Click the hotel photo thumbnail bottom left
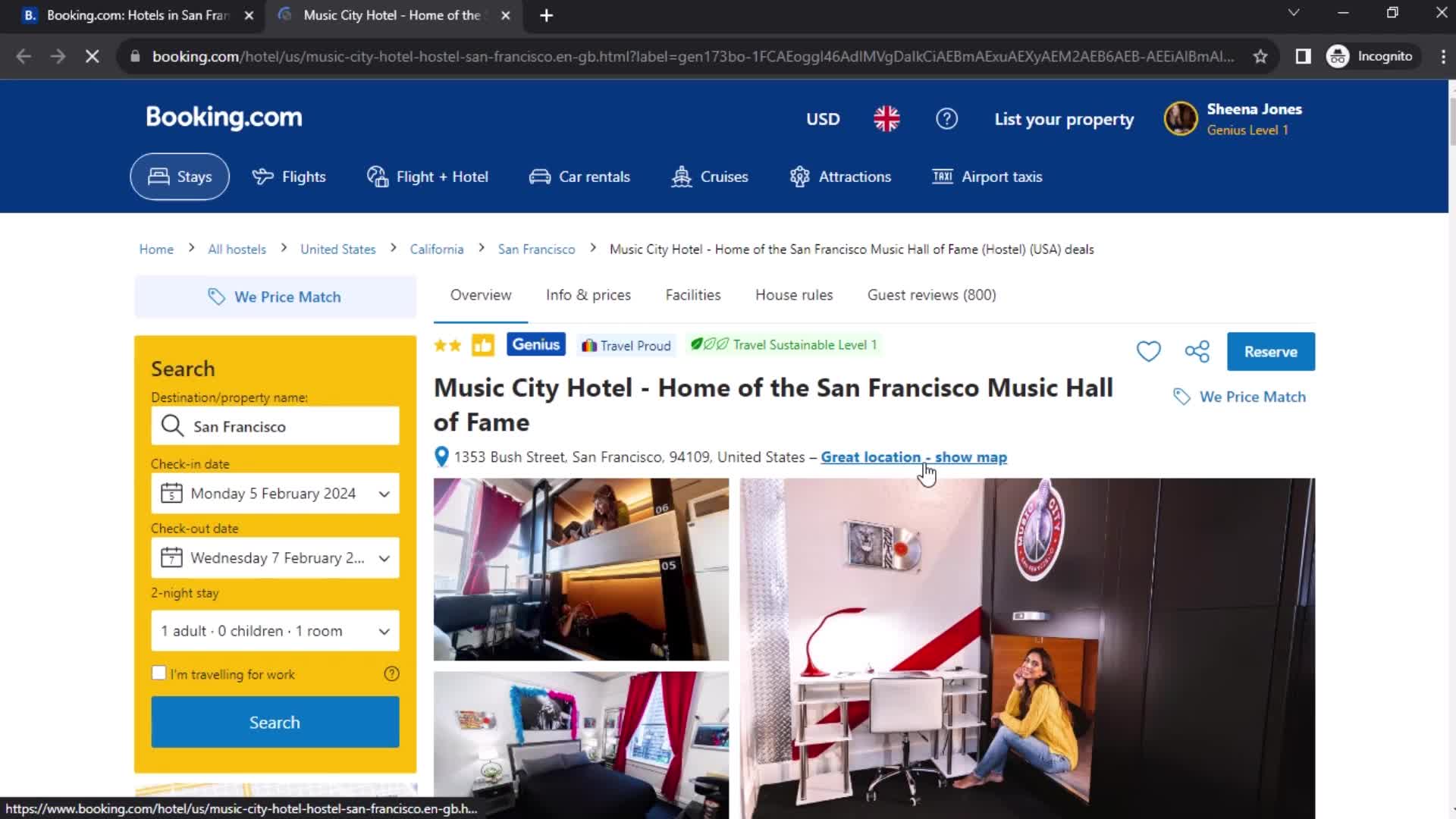 (582, 744)
